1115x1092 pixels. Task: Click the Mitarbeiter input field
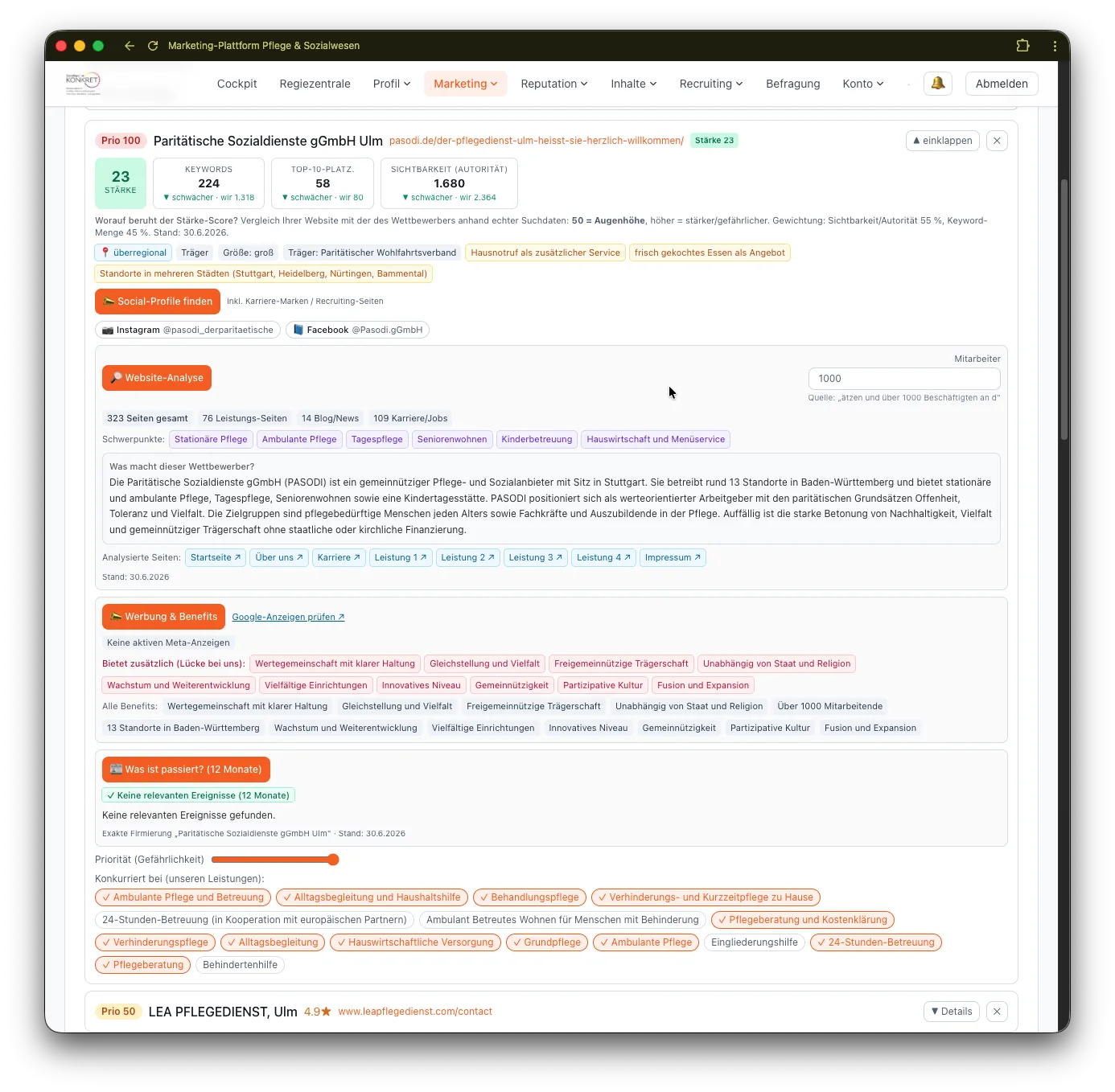pyautogui.click(x=904, y=379)
